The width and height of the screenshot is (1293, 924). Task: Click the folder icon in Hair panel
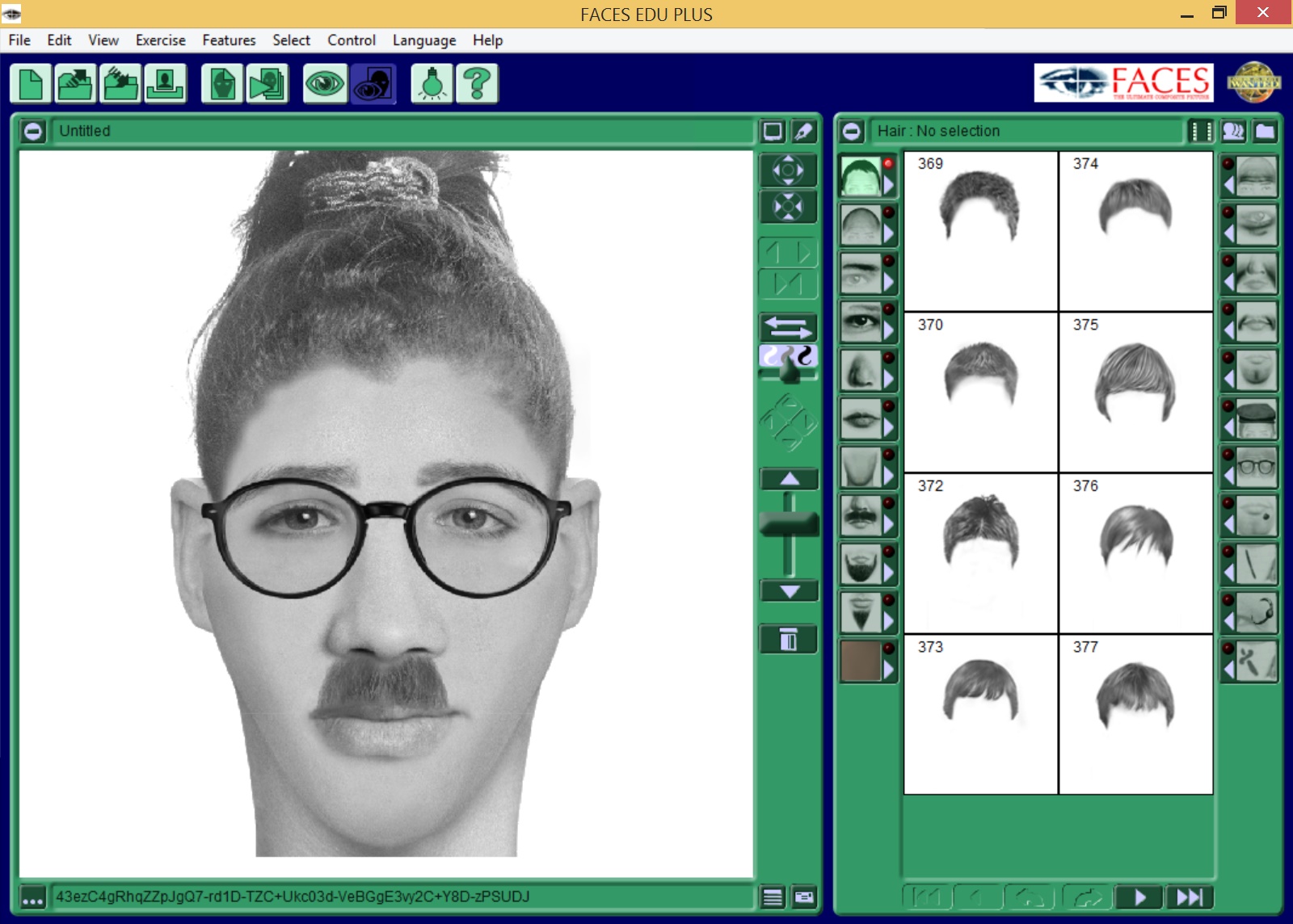coord(1265,131)
